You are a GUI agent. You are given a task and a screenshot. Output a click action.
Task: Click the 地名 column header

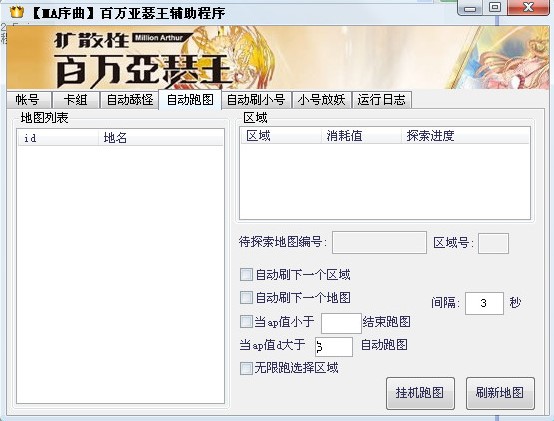point(161,138)
